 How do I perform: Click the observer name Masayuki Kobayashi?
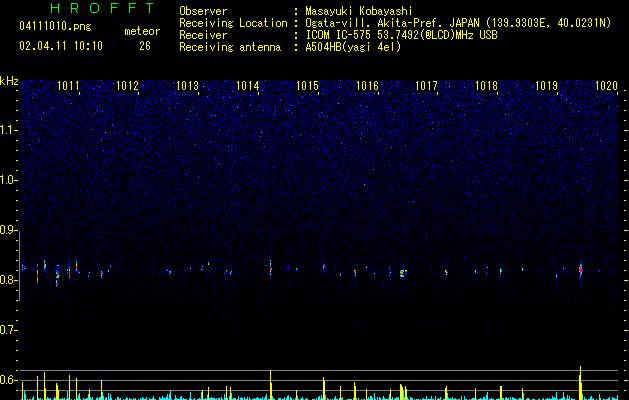tap(359, 11)
